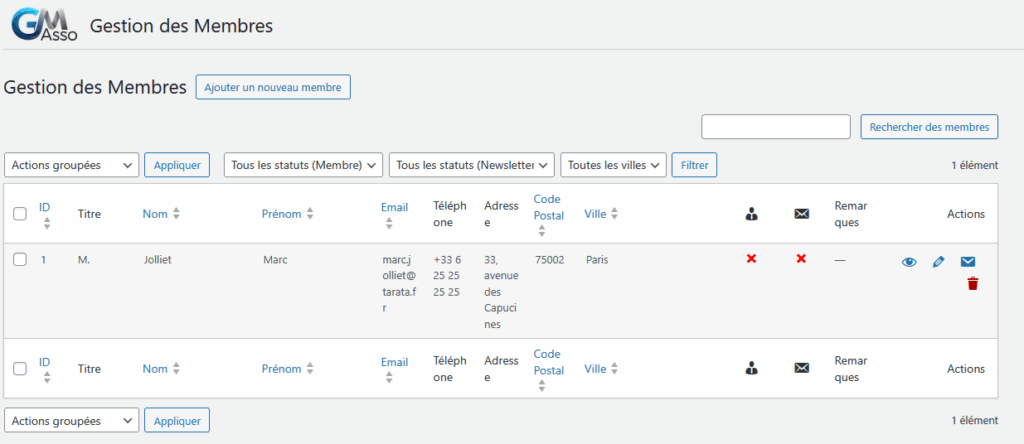Screen dimensions: 1024x444
Task: Click city cell Paris
Action: click(x=597, y=259)
